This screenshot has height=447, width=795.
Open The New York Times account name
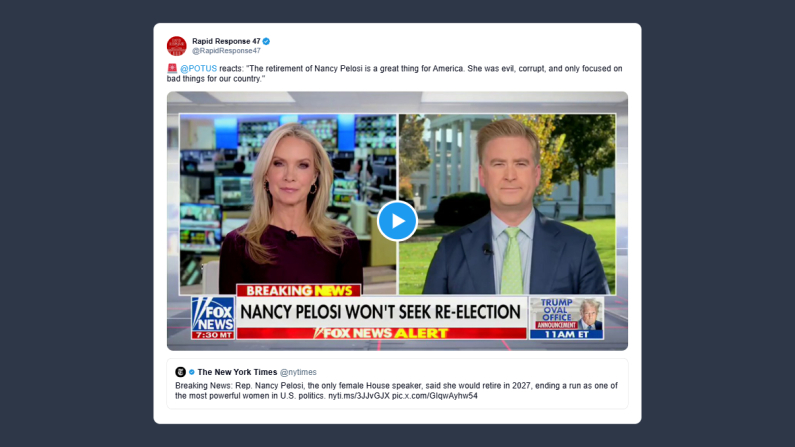click(x=237, y=372)
